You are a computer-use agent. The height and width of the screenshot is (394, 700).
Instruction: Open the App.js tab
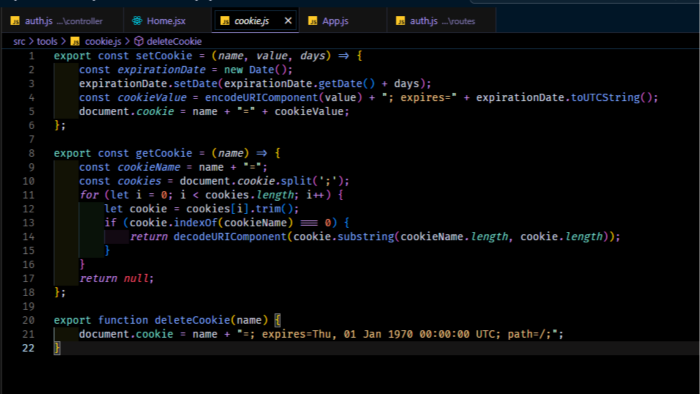click(335, 21)
